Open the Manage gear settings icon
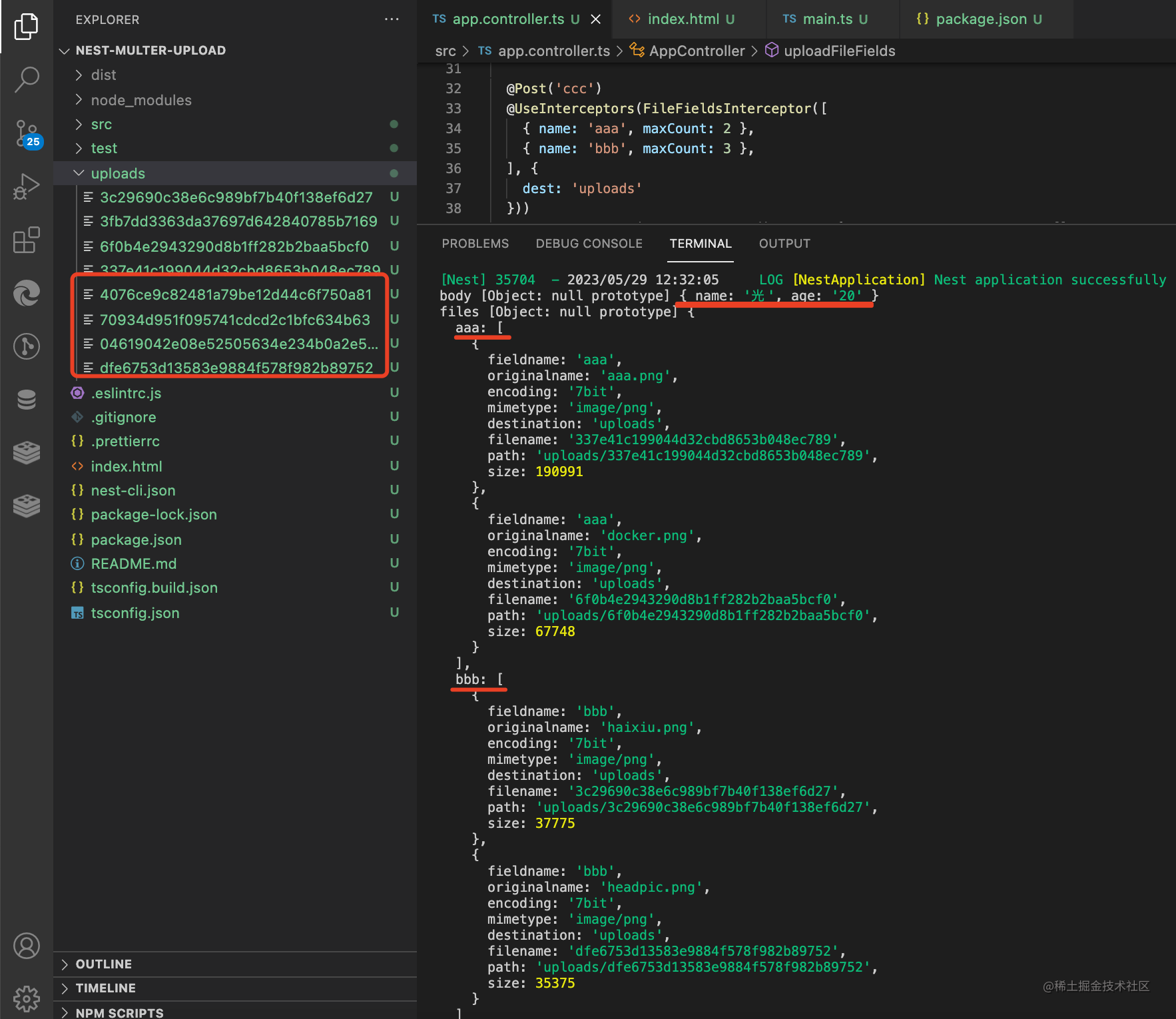This screenshot has height=1019, width=1176. (x=27, y=998)
